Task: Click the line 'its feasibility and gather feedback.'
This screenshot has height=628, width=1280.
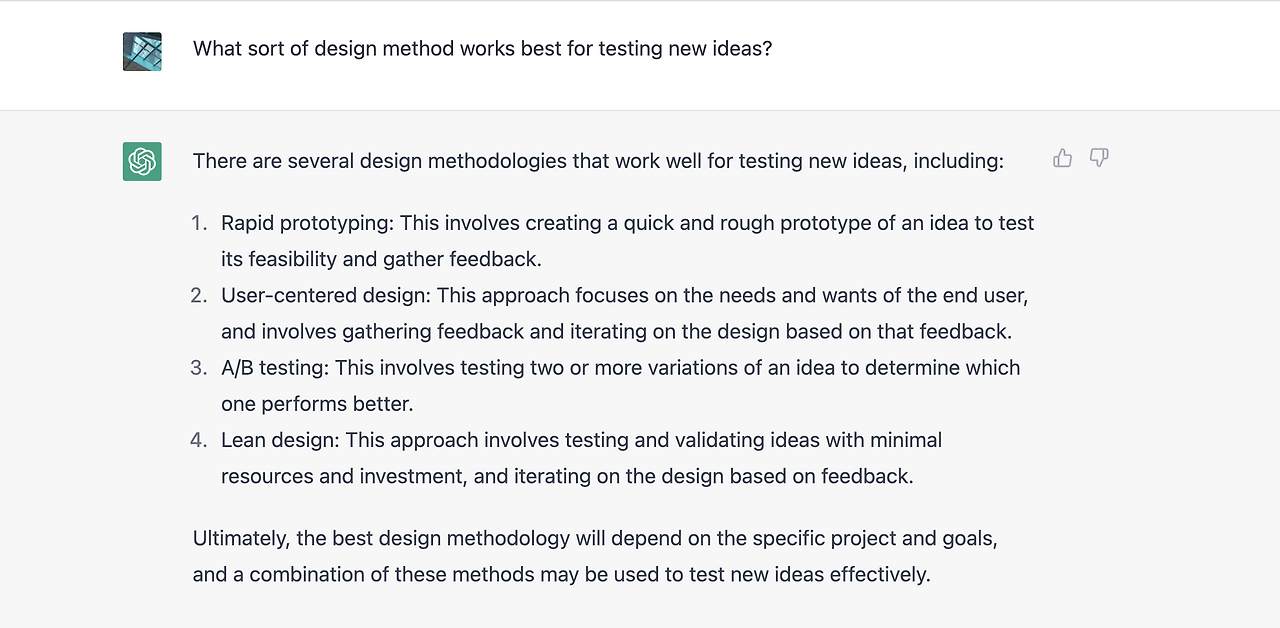Action: (381, 259)
